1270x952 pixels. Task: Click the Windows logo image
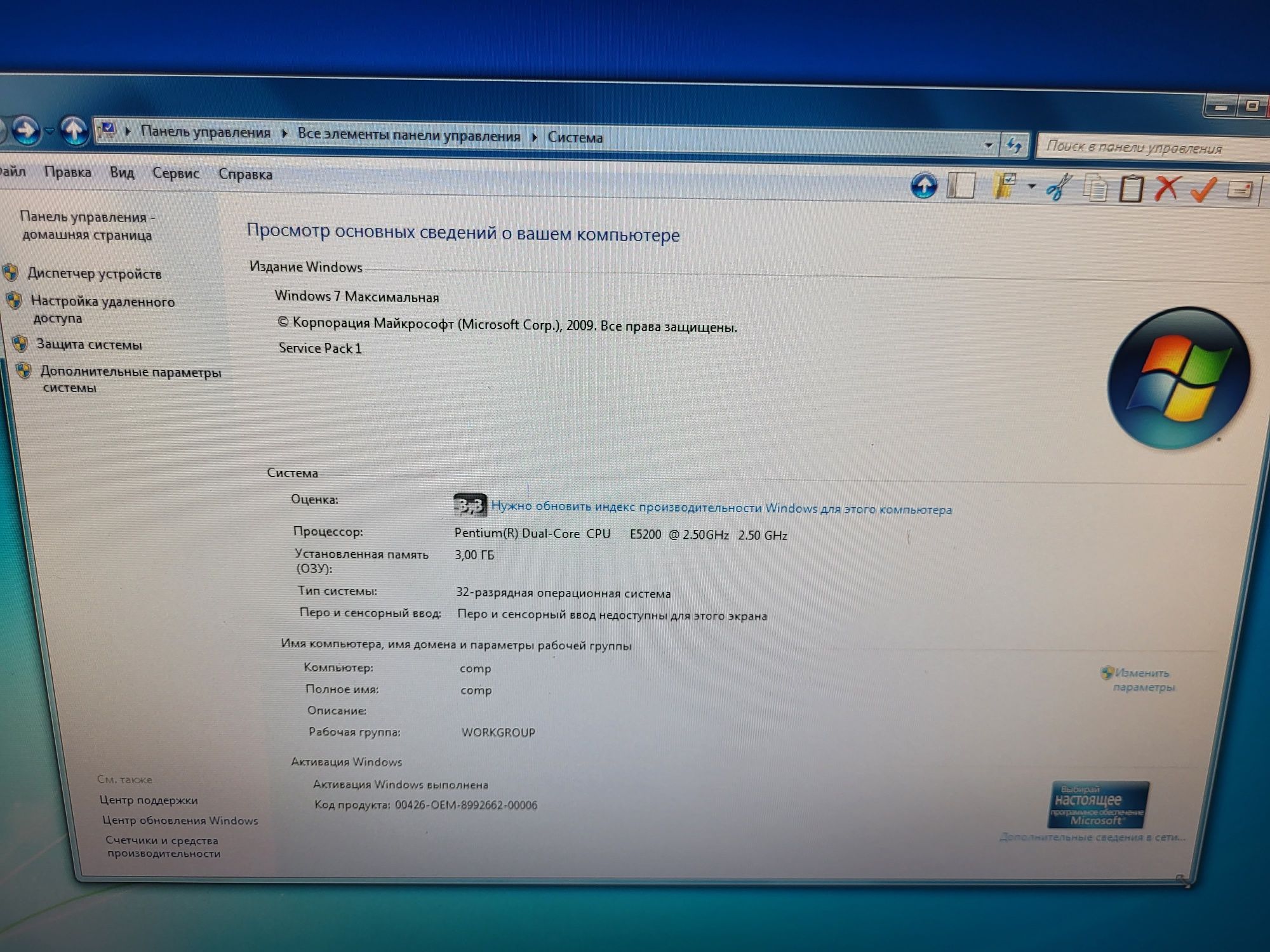point(1179,380)
